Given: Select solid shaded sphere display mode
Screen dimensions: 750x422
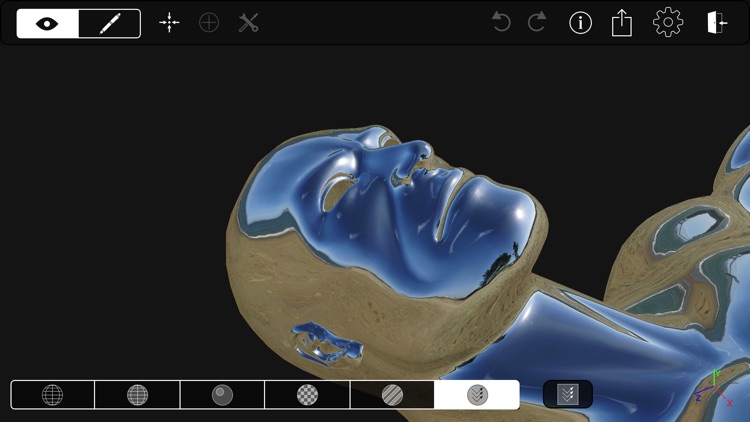Looking at the screenshot, I should point(222,395).
